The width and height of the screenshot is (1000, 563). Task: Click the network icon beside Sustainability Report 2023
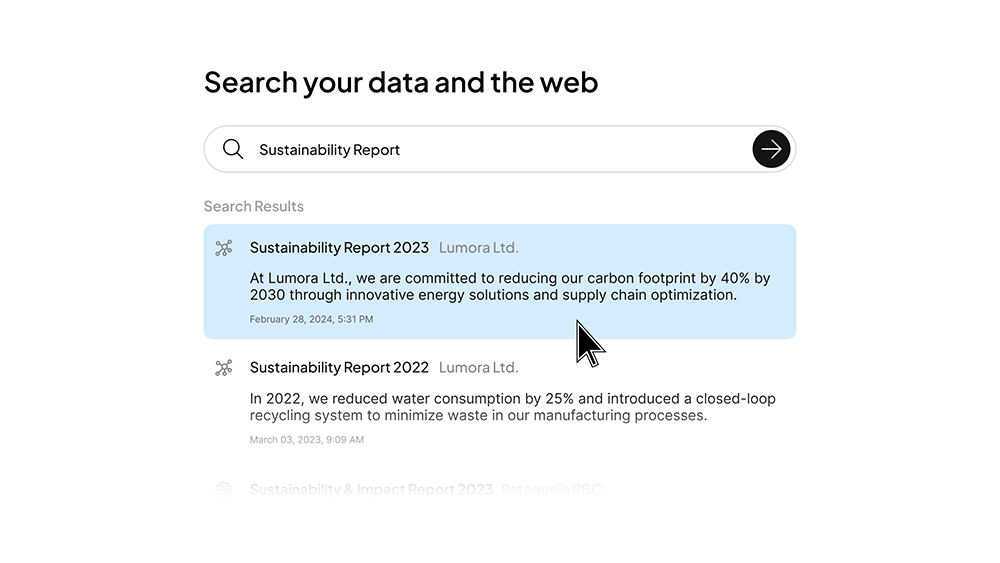224,248
